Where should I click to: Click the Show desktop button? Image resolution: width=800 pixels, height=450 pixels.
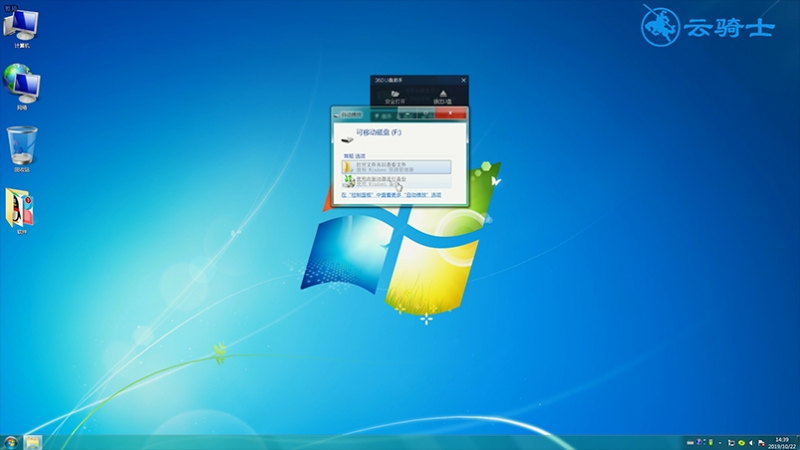coord(798,442)
